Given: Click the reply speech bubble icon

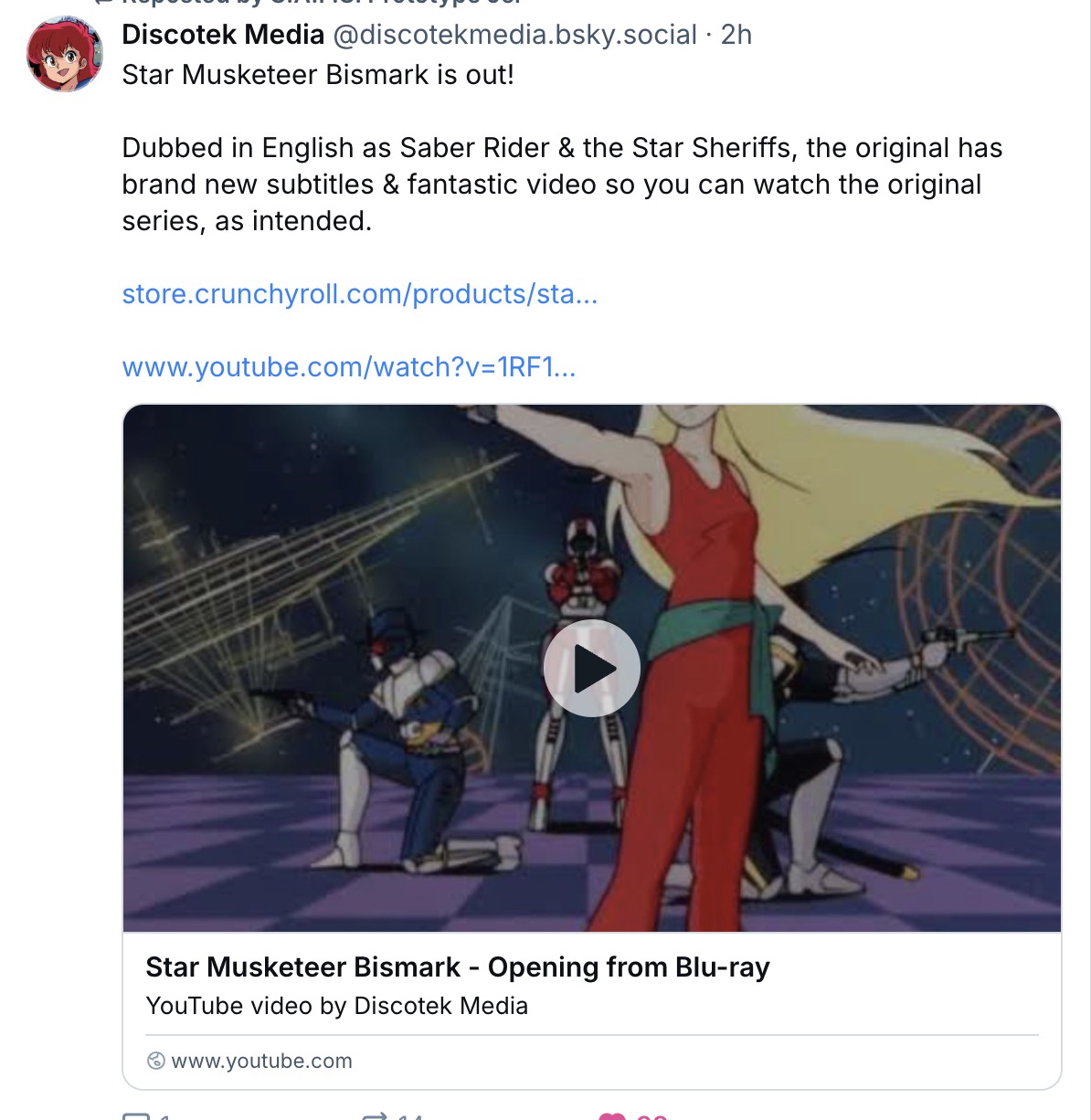Looking at the screenshot, I should click(135, 1115).
